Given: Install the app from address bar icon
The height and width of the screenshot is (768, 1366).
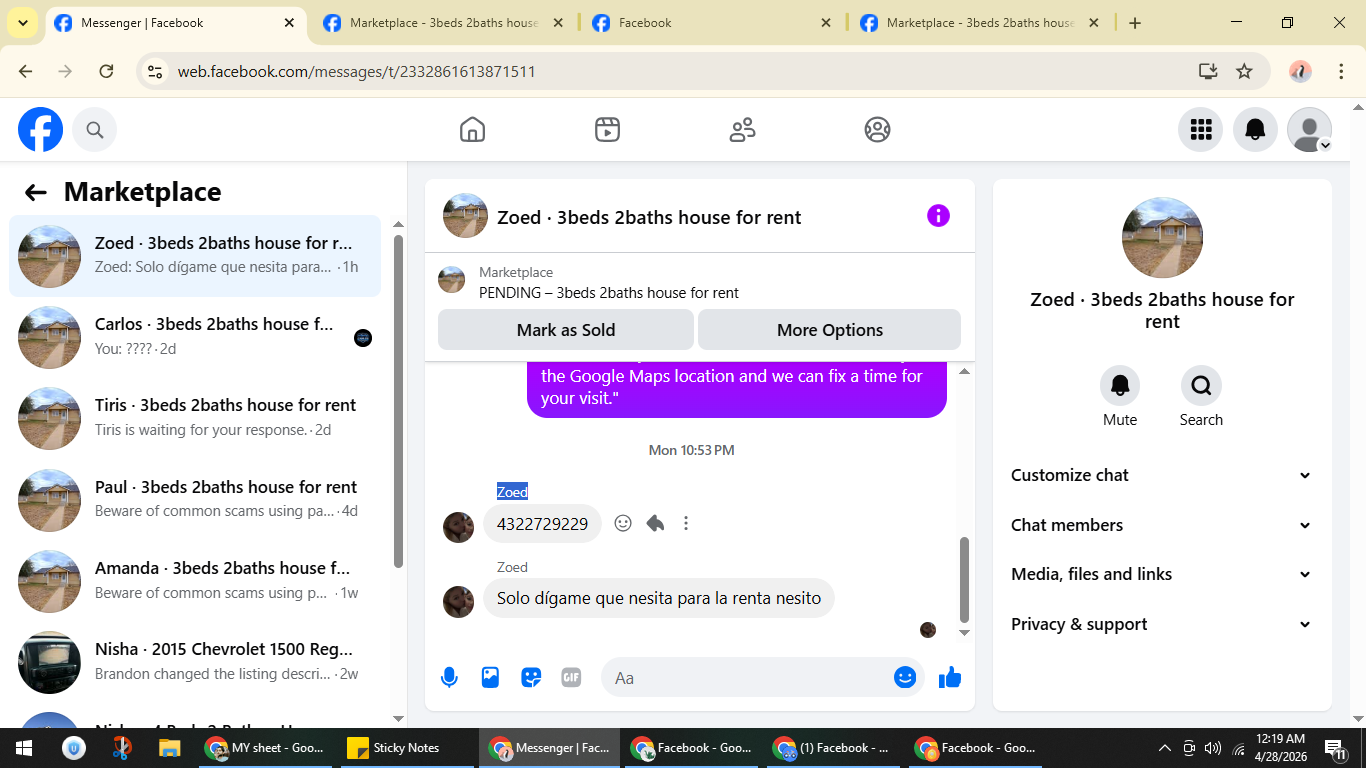Looking at the screenshot, I should tap(1208, 71).
